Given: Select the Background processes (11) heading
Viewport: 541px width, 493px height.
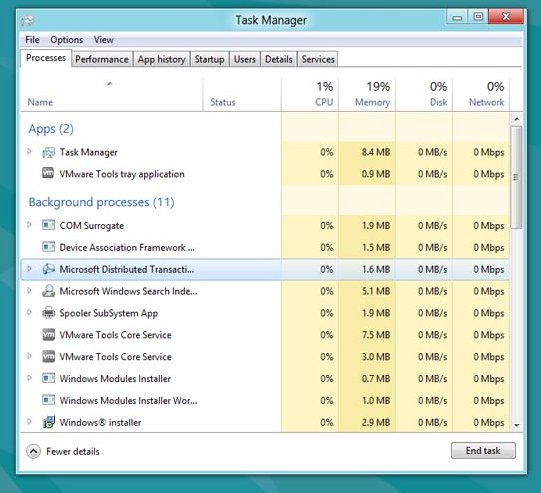Looking at the screenshot, I should (x=101, y=202).
